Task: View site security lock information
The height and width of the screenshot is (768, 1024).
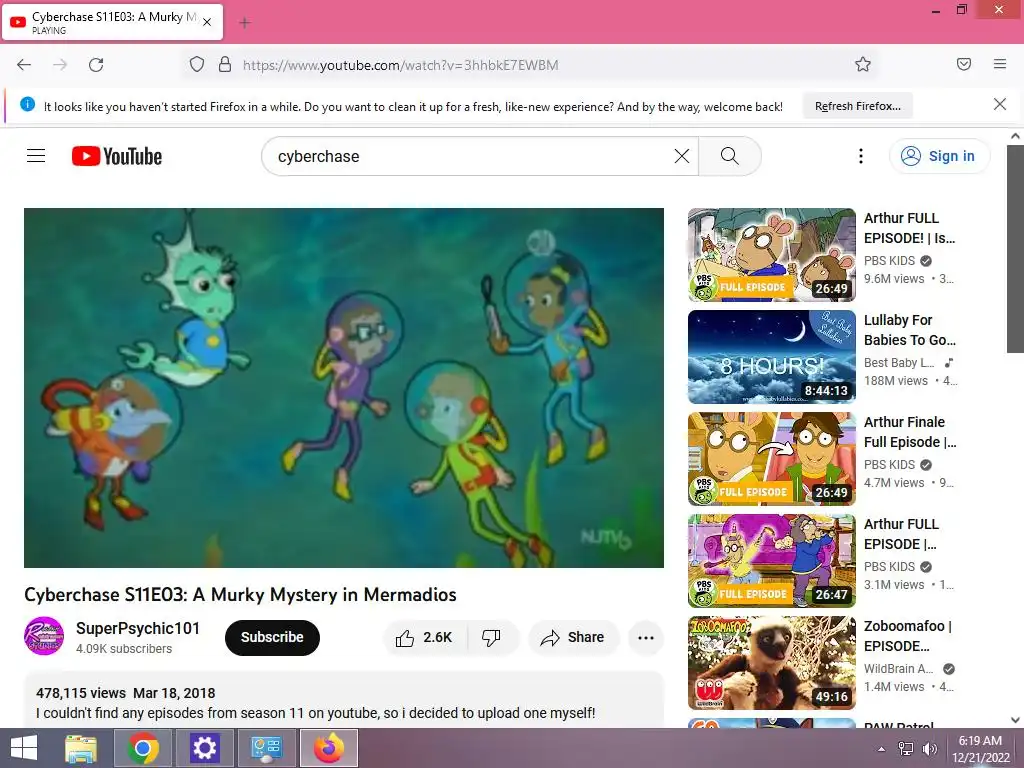Action: pyautogui.click(x=225, y=65)
